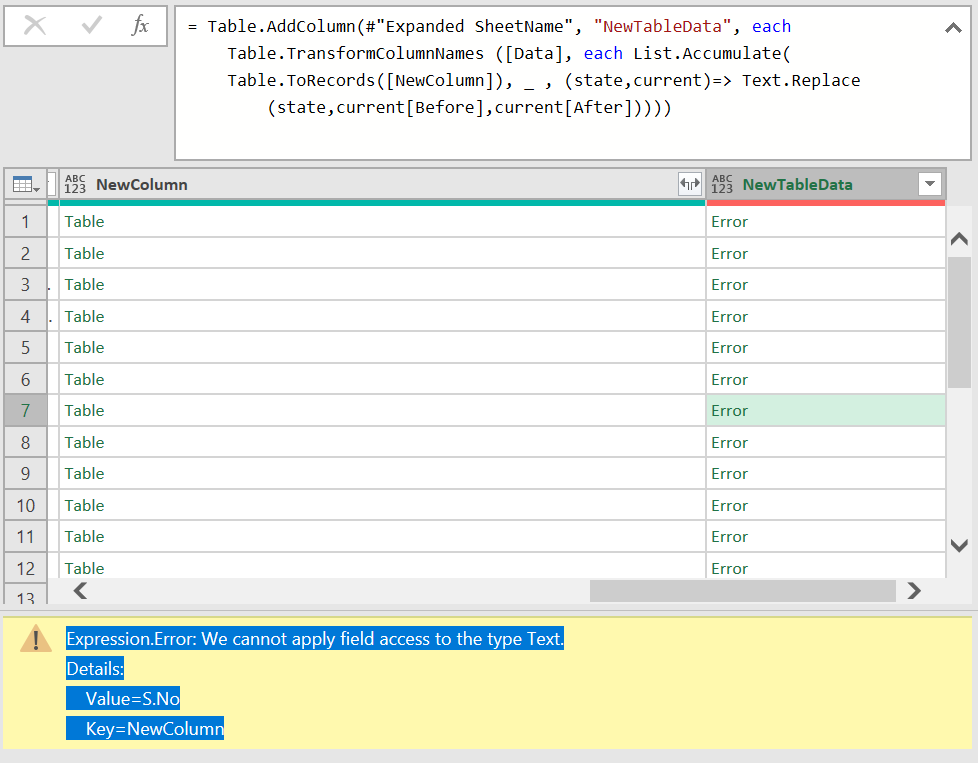Click the Expression.Error message line

pos(315,639)
